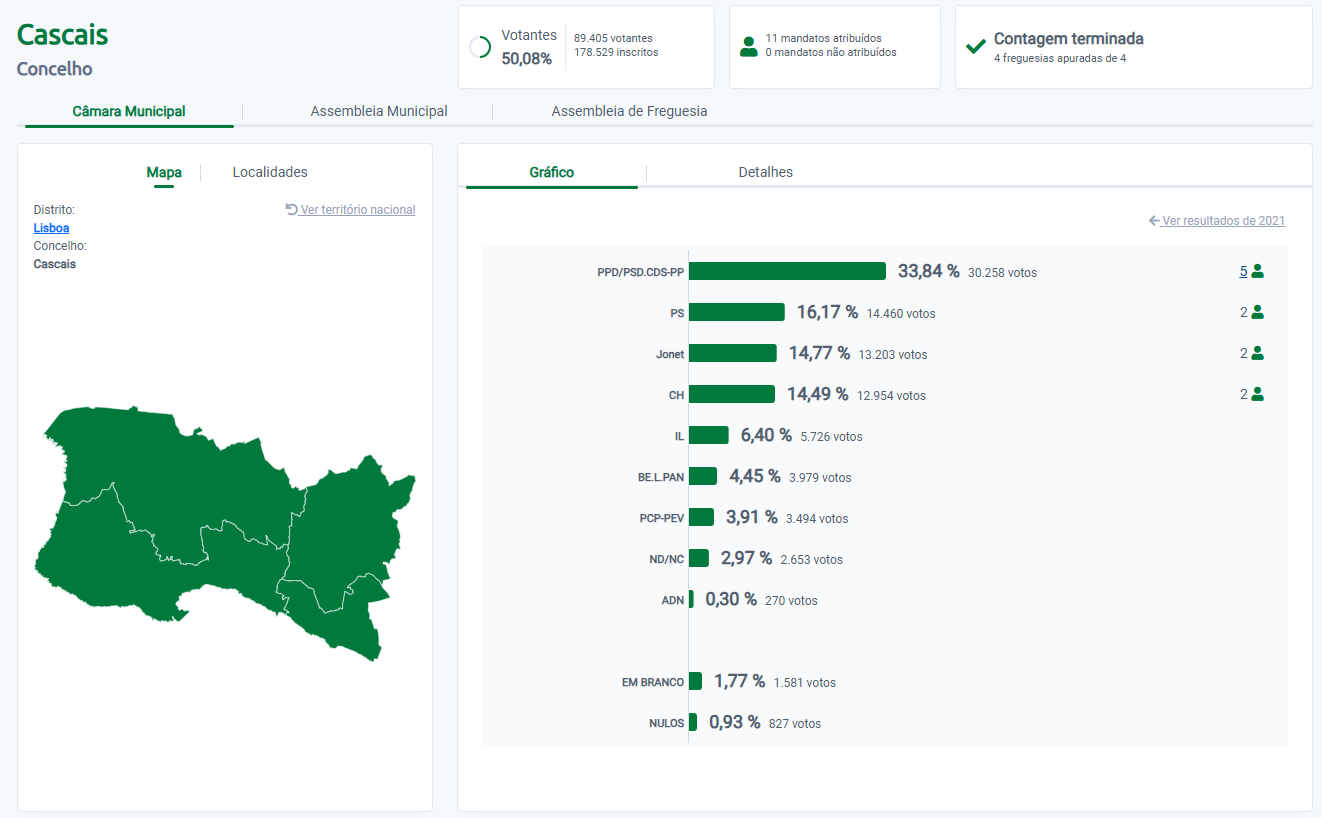Show the Localidades list view
1322x818 pixels.
click(x=270, y=172)
